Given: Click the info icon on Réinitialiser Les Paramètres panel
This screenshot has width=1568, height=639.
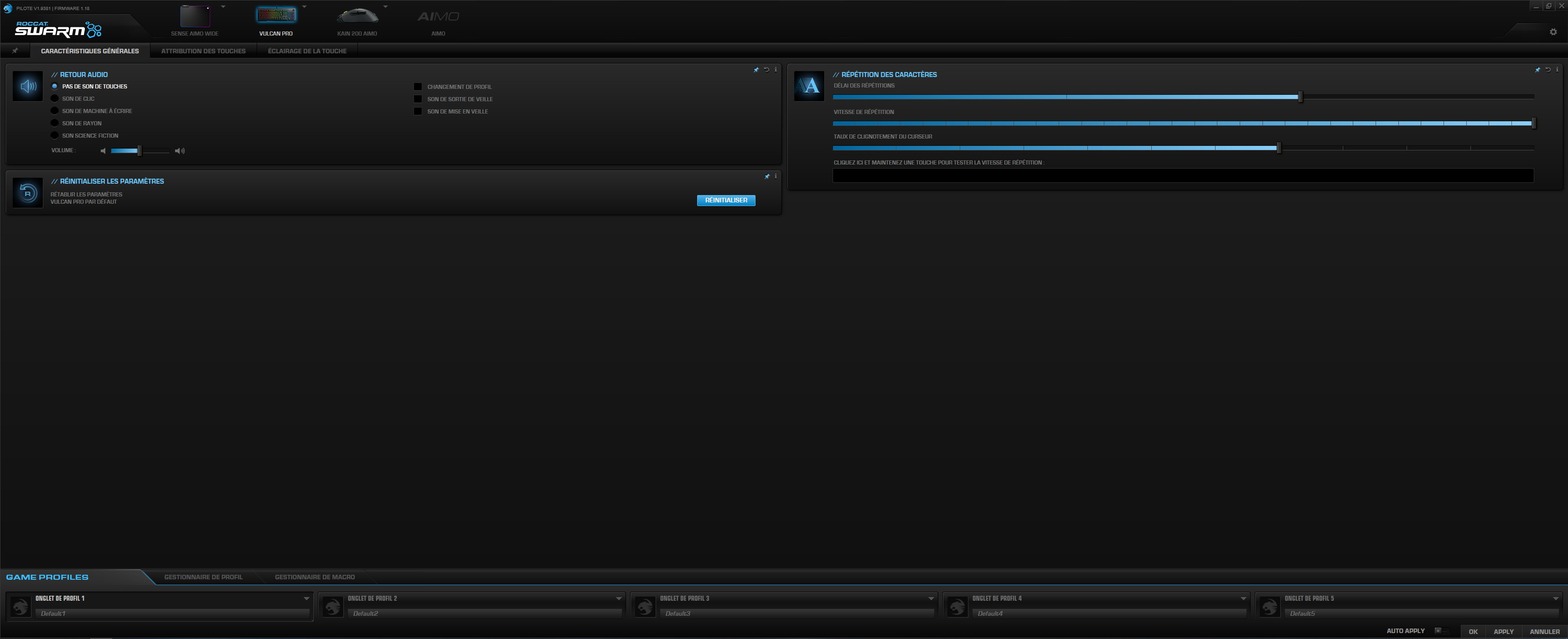Looking at the screenshot, I should point(776,176).
